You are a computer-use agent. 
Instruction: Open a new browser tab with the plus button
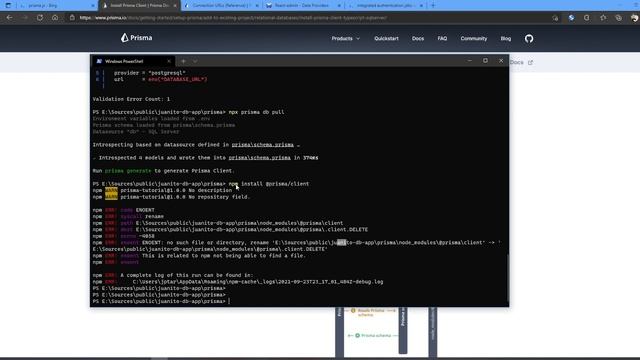click(433, 5)
